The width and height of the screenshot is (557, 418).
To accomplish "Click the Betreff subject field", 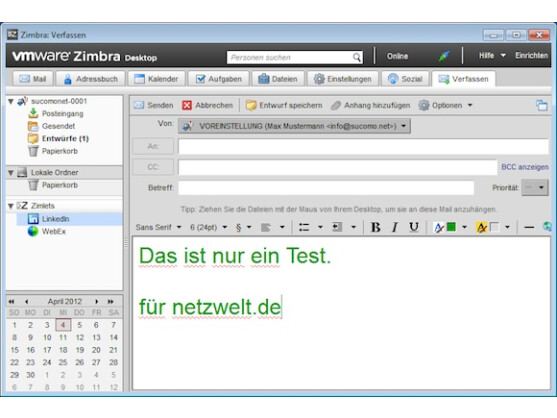I will 326,188.
